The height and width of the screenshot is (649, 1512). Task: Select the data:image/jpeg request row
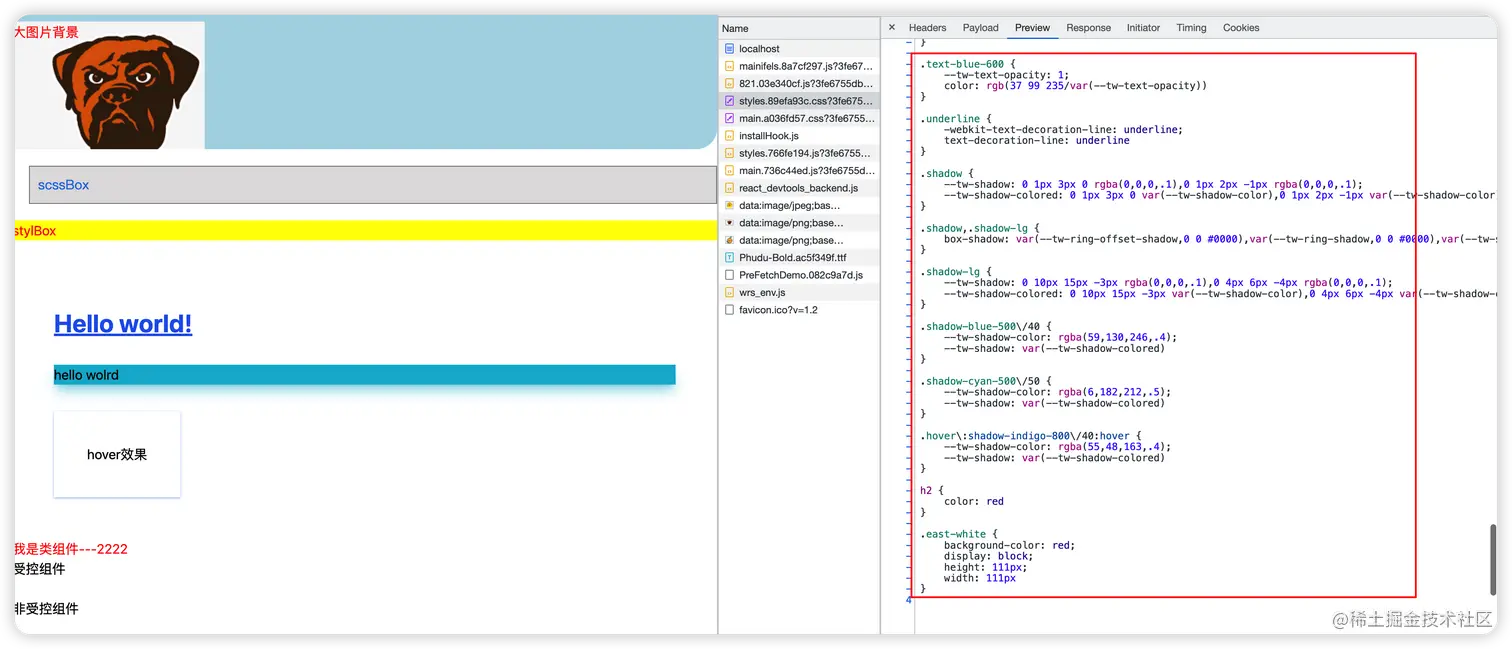click(799, 205)
